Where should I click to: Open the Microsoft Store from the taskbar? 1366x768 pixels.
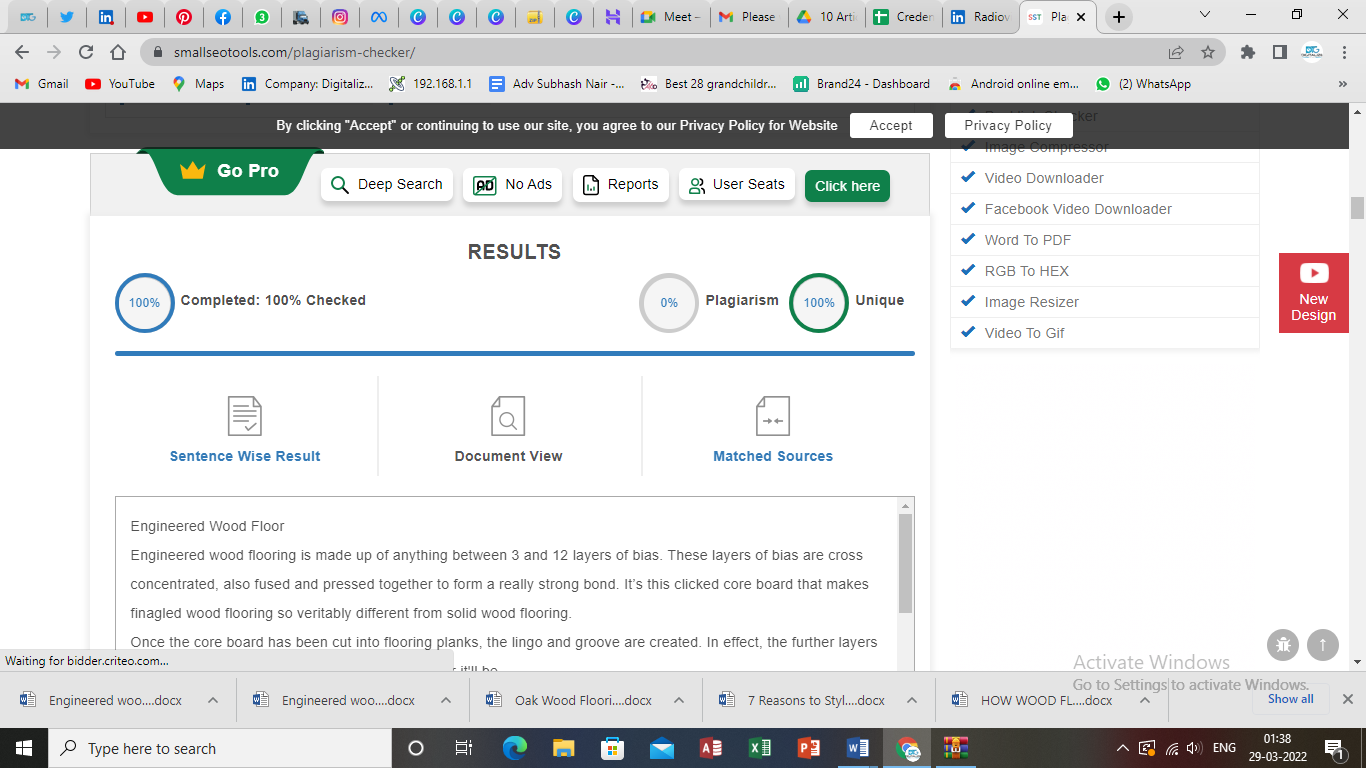(613, 748)
